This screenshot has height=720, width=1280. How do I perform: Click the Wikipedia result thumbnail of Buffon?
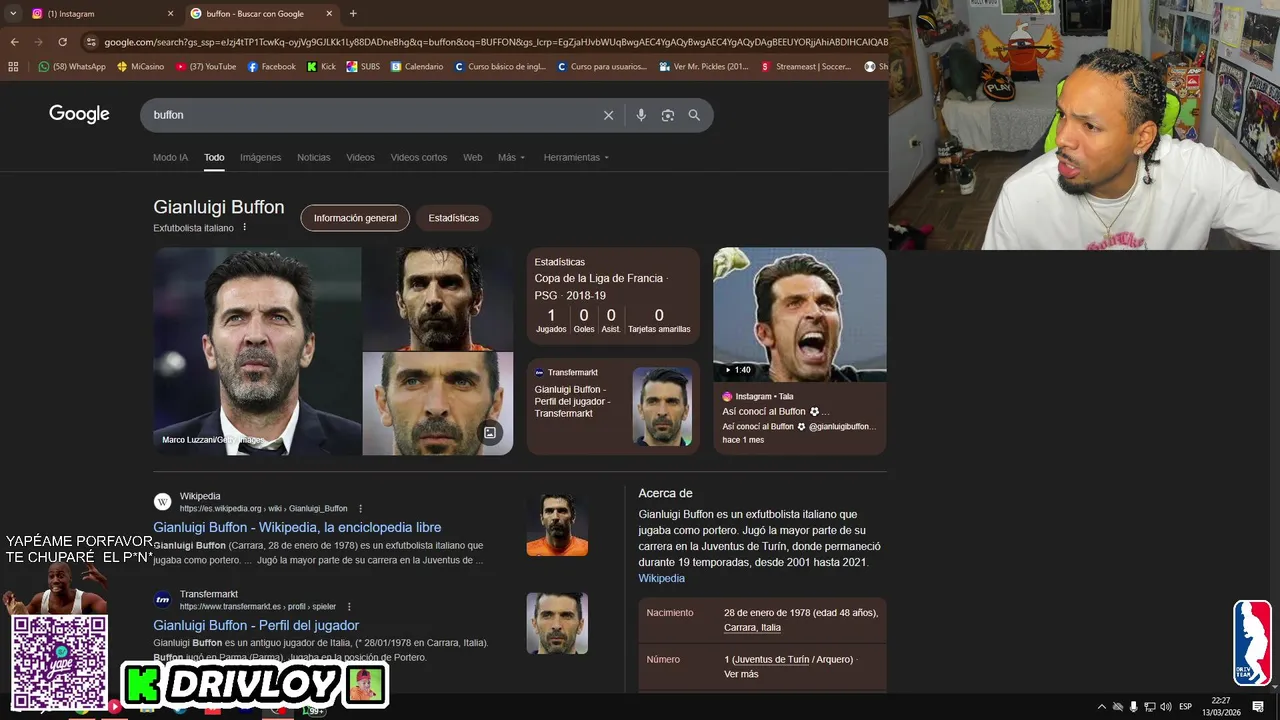[x=557, y=525]
